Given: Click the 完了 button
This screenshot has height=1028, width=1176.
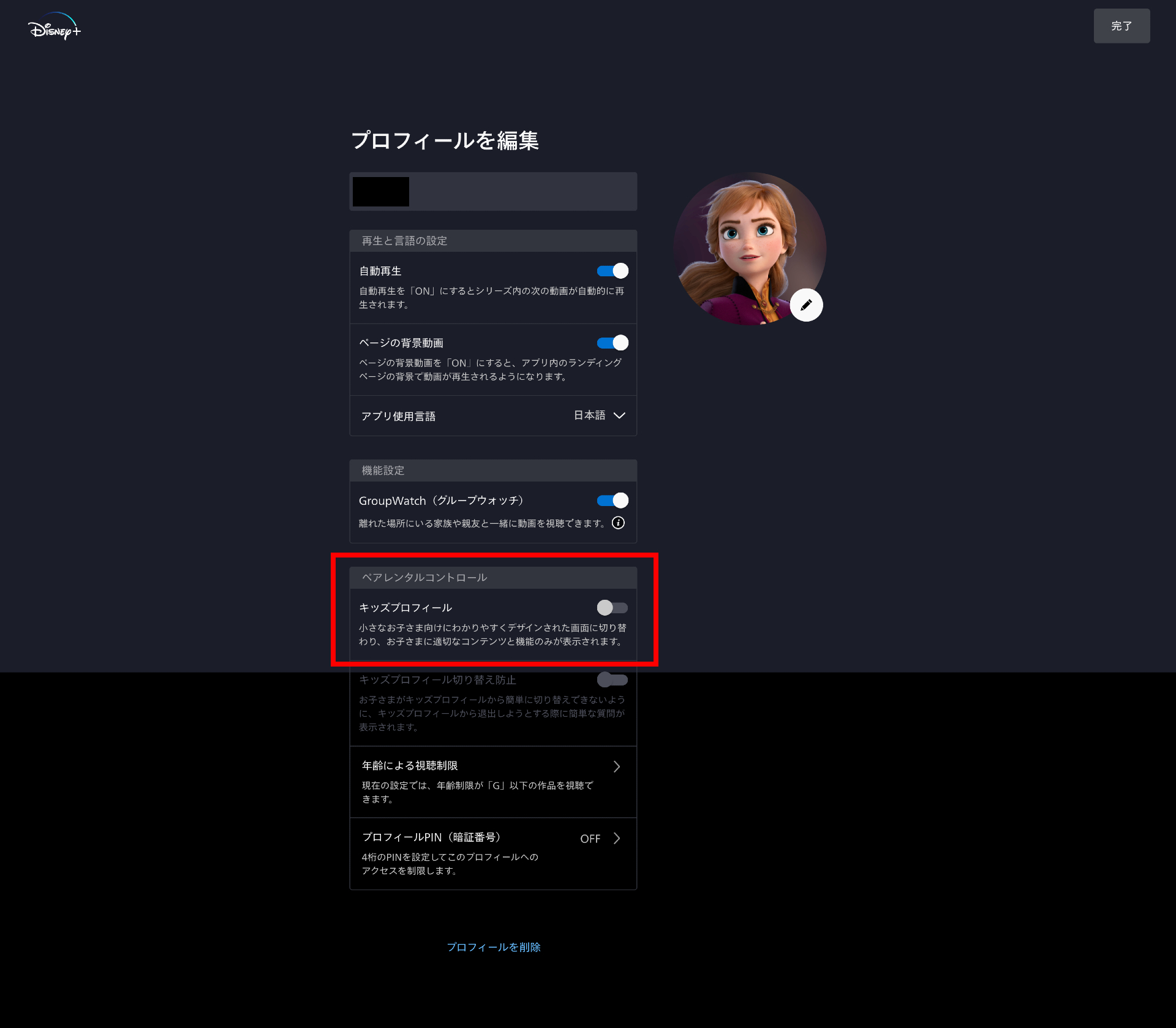Looking at the screenshot, I should [1121, 26].
